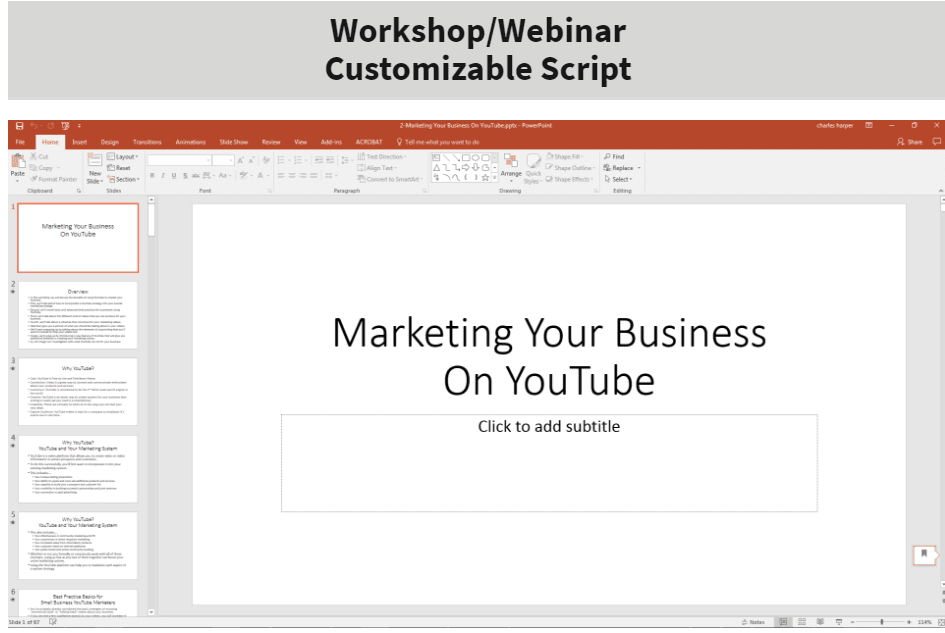Open the Layout dropdown
Image resolution: width=945 pixels, height=633 pixels.
(x=122, y=157)
